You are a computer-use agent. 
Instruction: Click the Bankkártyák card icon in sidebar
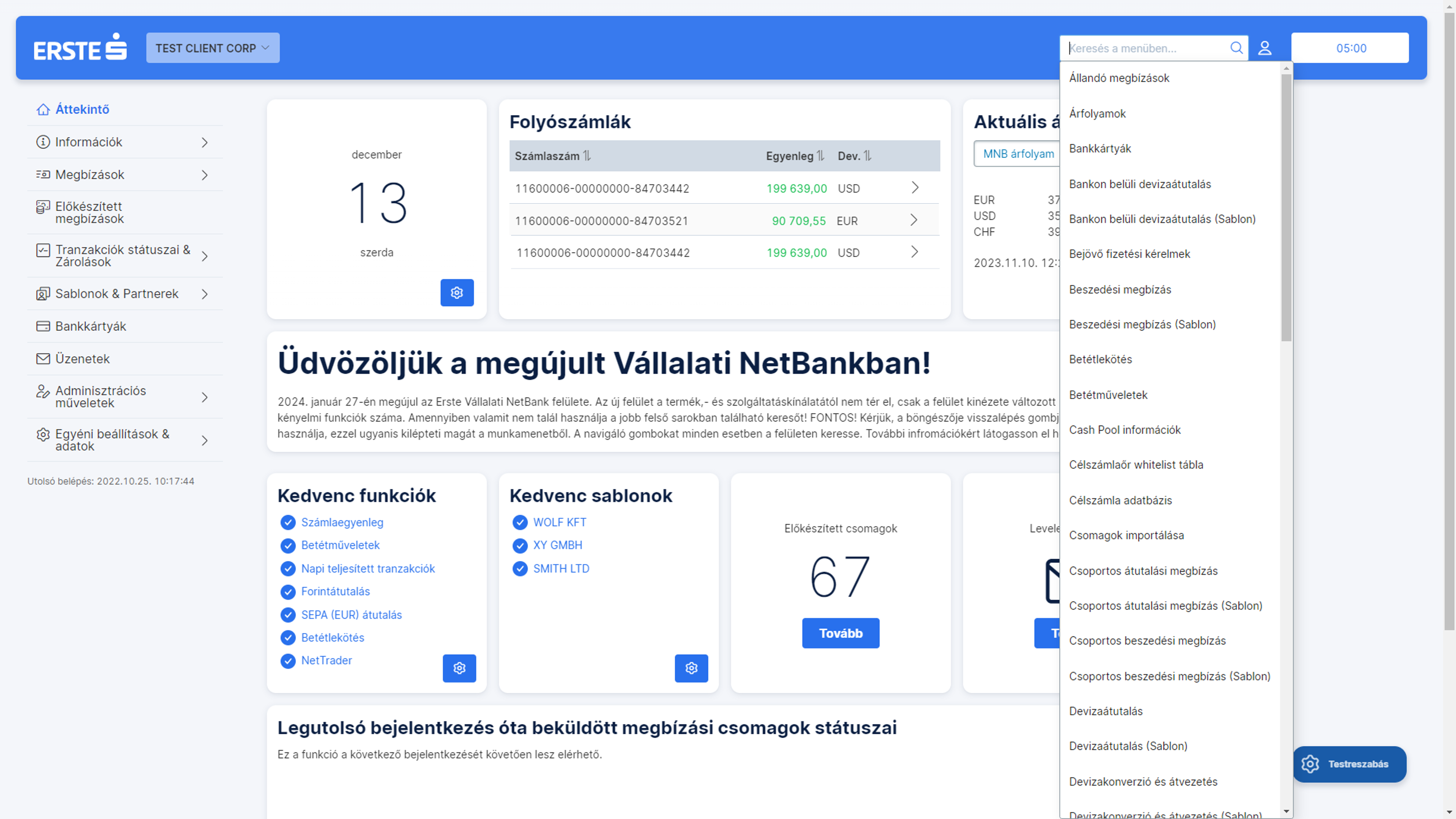pyautogui.click(x=43, y=326)
